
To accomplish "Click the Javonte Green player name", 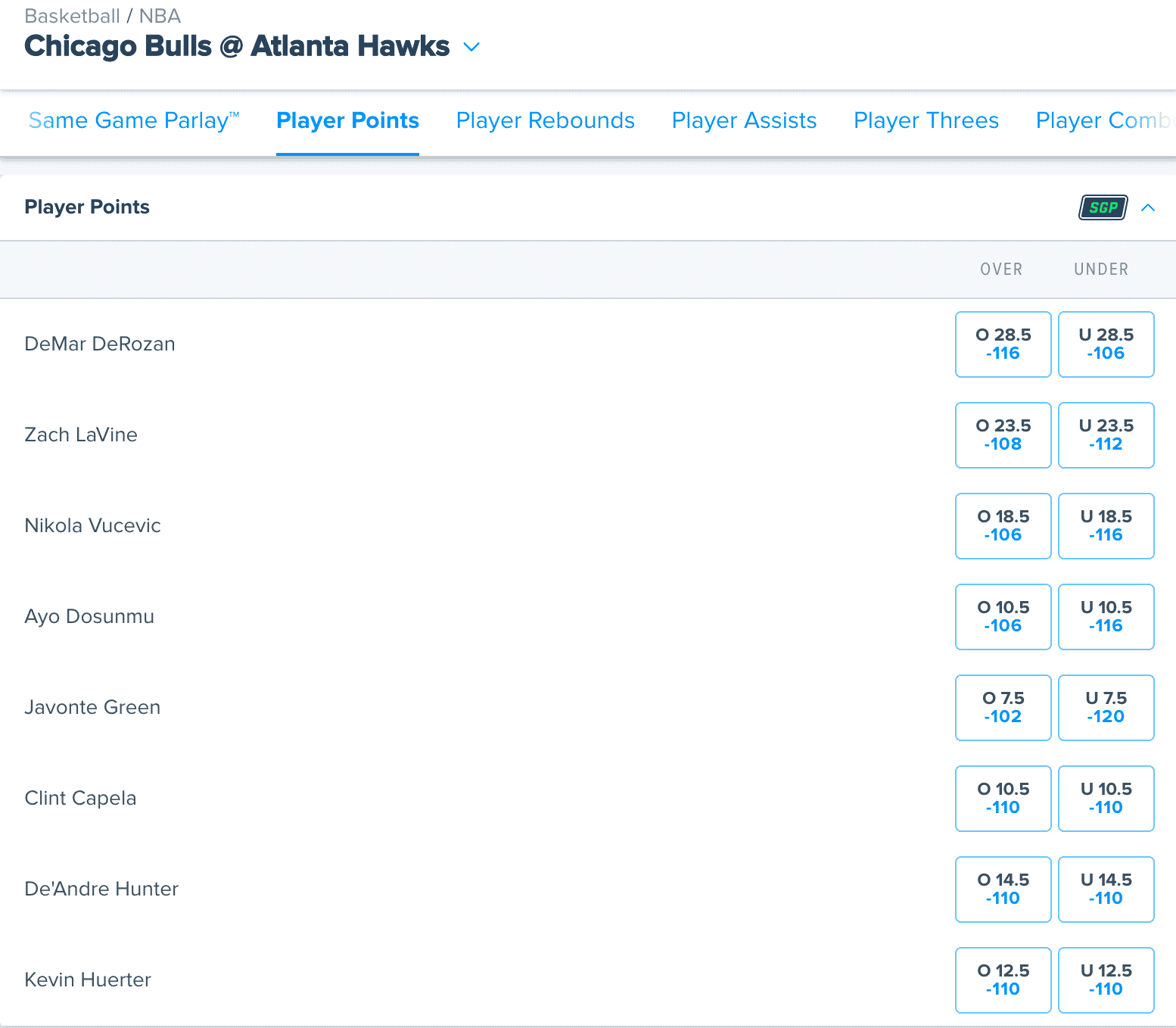I will coord(92,707).
